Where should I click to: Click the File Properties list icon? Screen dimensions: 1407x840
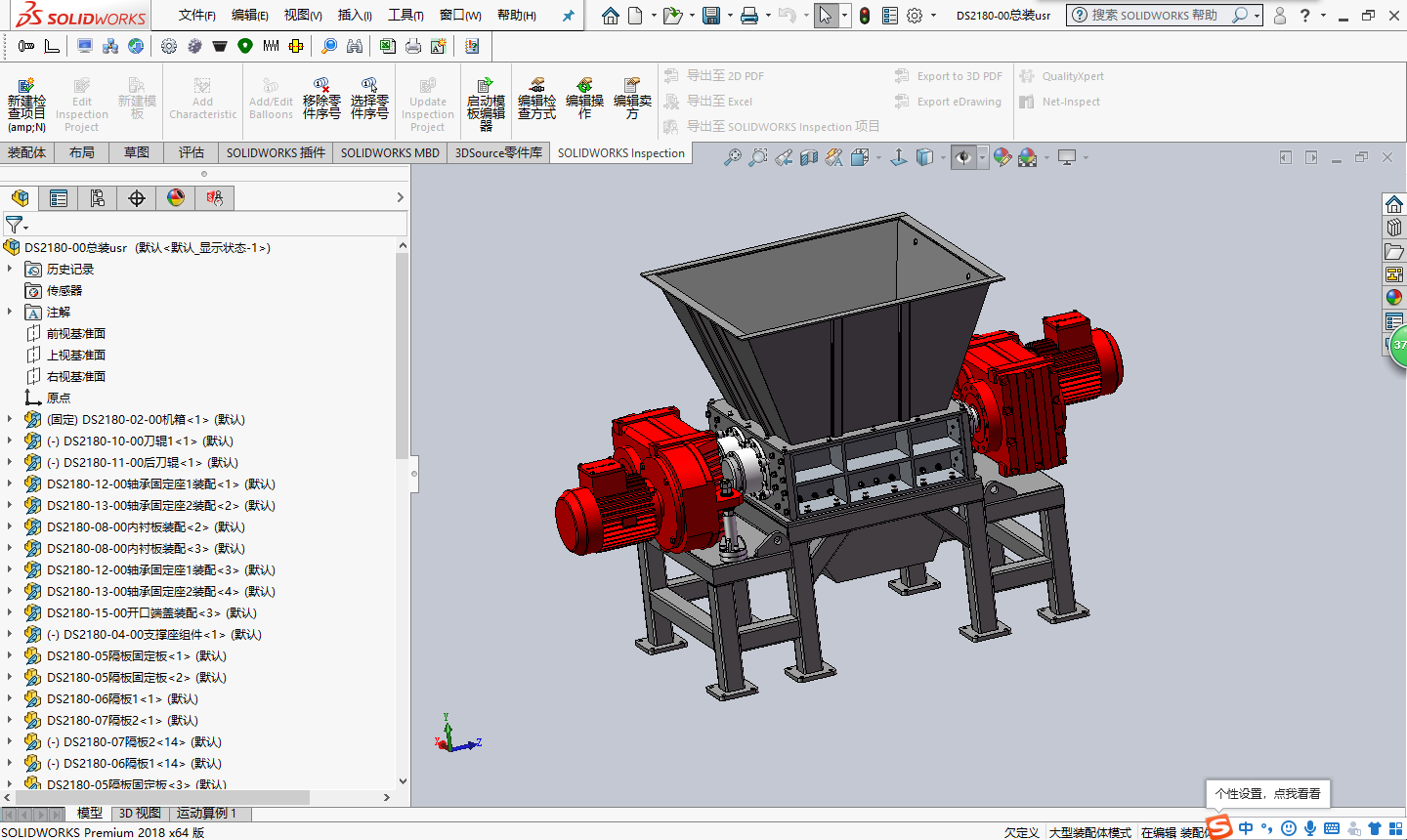889,16
